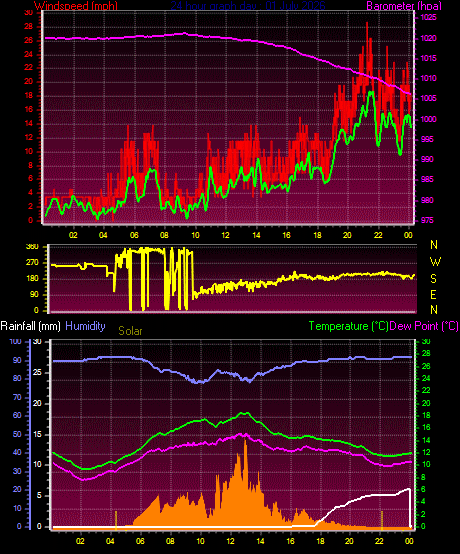Click the blue 70 humidity axis value

[17, 397]
